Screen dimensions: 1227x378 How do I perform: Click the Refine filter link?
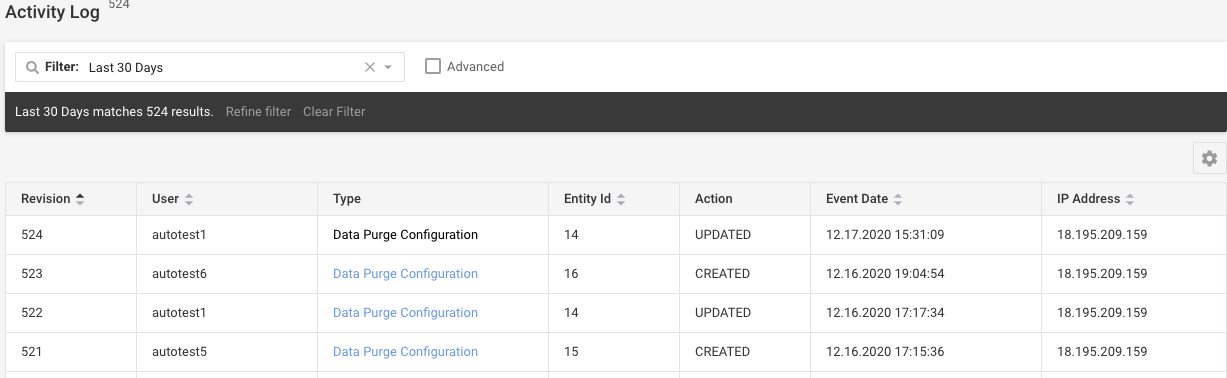[x=258, y=112]
